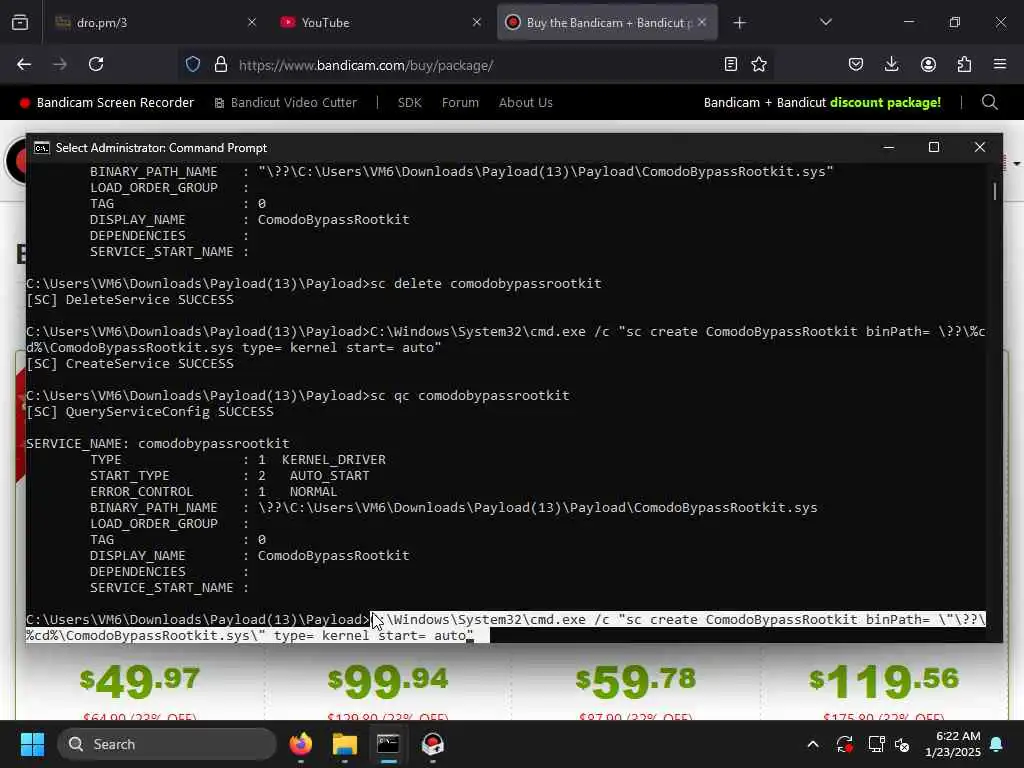Viewport: 1024px width, 768px height.
Task: Open the clock showing 6:22 AM
Action: click(x=953, y=744)
